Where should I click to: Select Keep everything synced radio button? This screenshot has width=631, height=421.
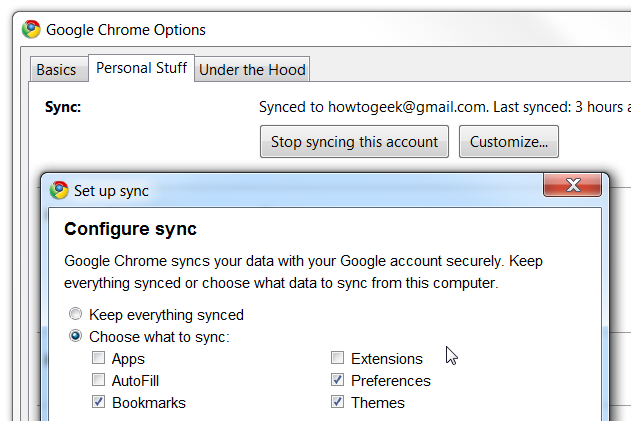click(x=76, y=315)
